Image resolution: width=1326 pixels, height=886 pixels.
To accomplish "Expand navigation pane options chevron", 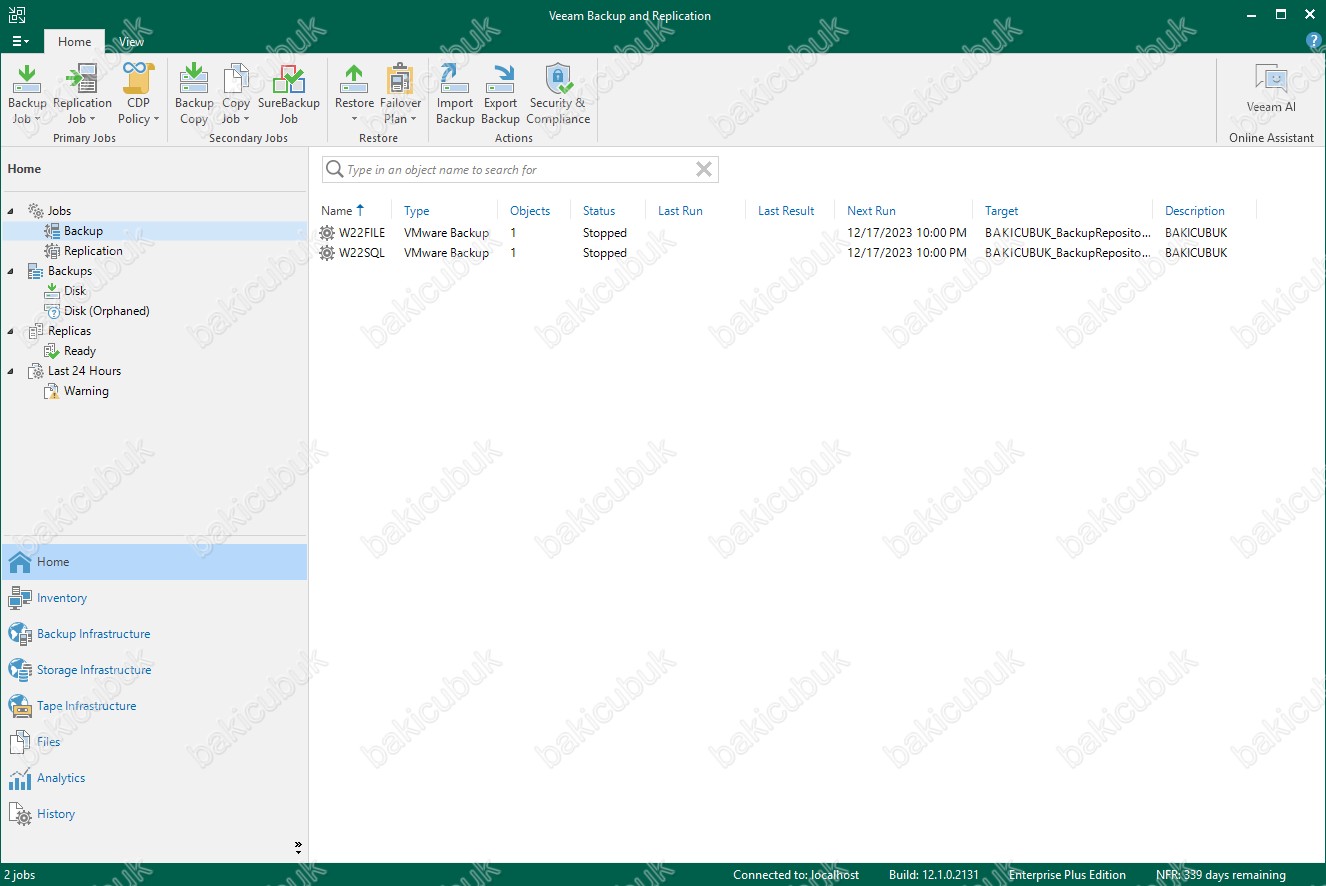I will click(x=298, y=846).
